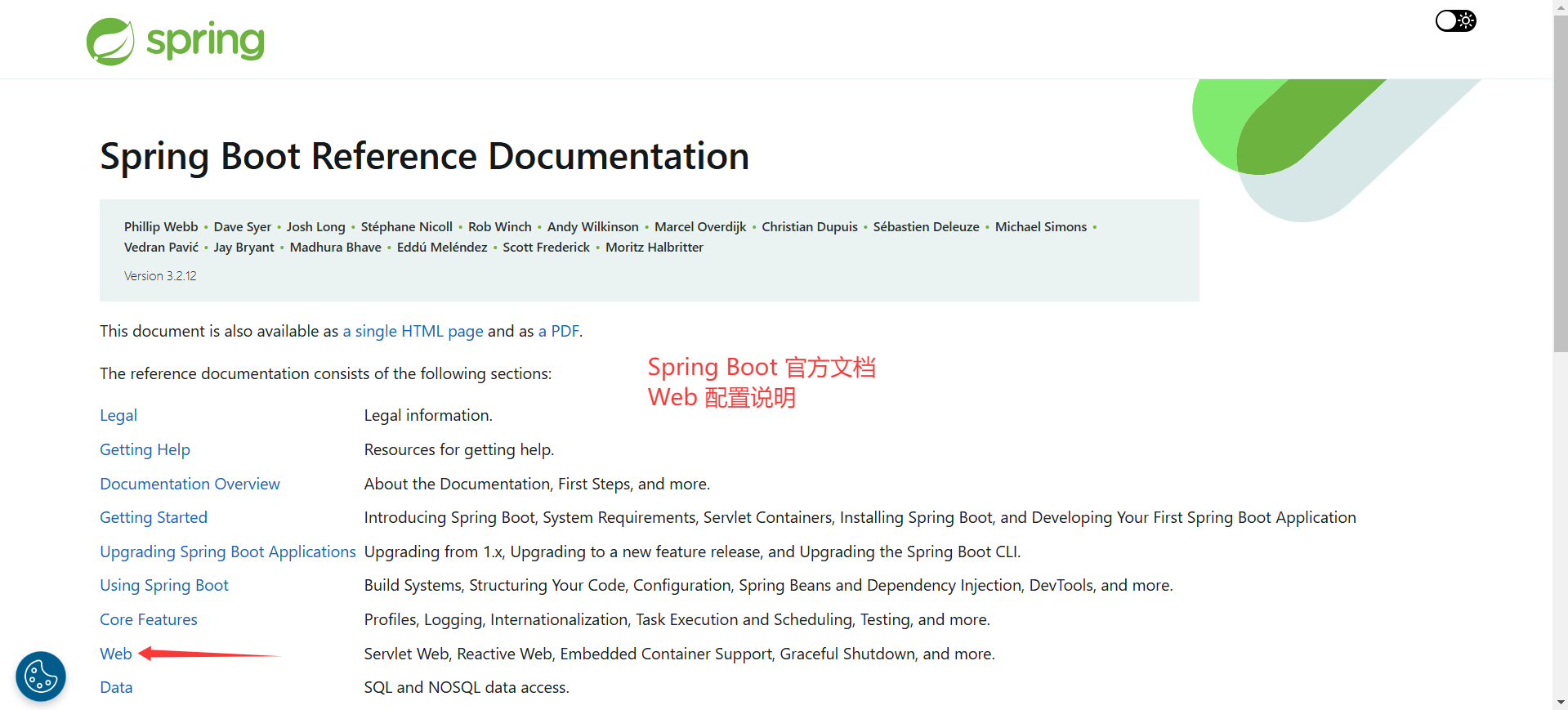Open the Using Spring Boot section
The image size is (1568, 710).
[x=164, y=585]
